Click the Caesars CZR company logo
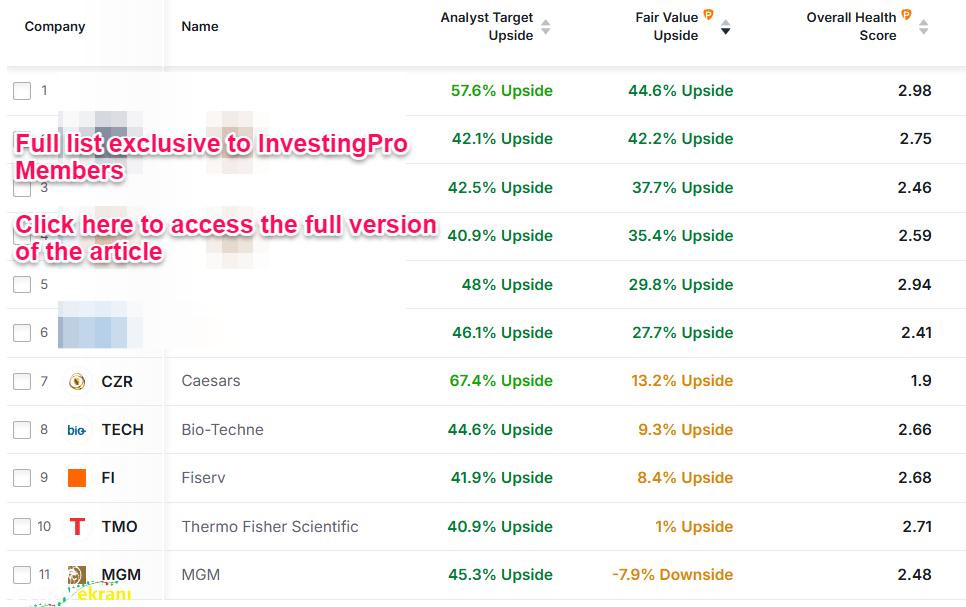The width and height of the screenshot is (966, 607). (x=77, y=381)
